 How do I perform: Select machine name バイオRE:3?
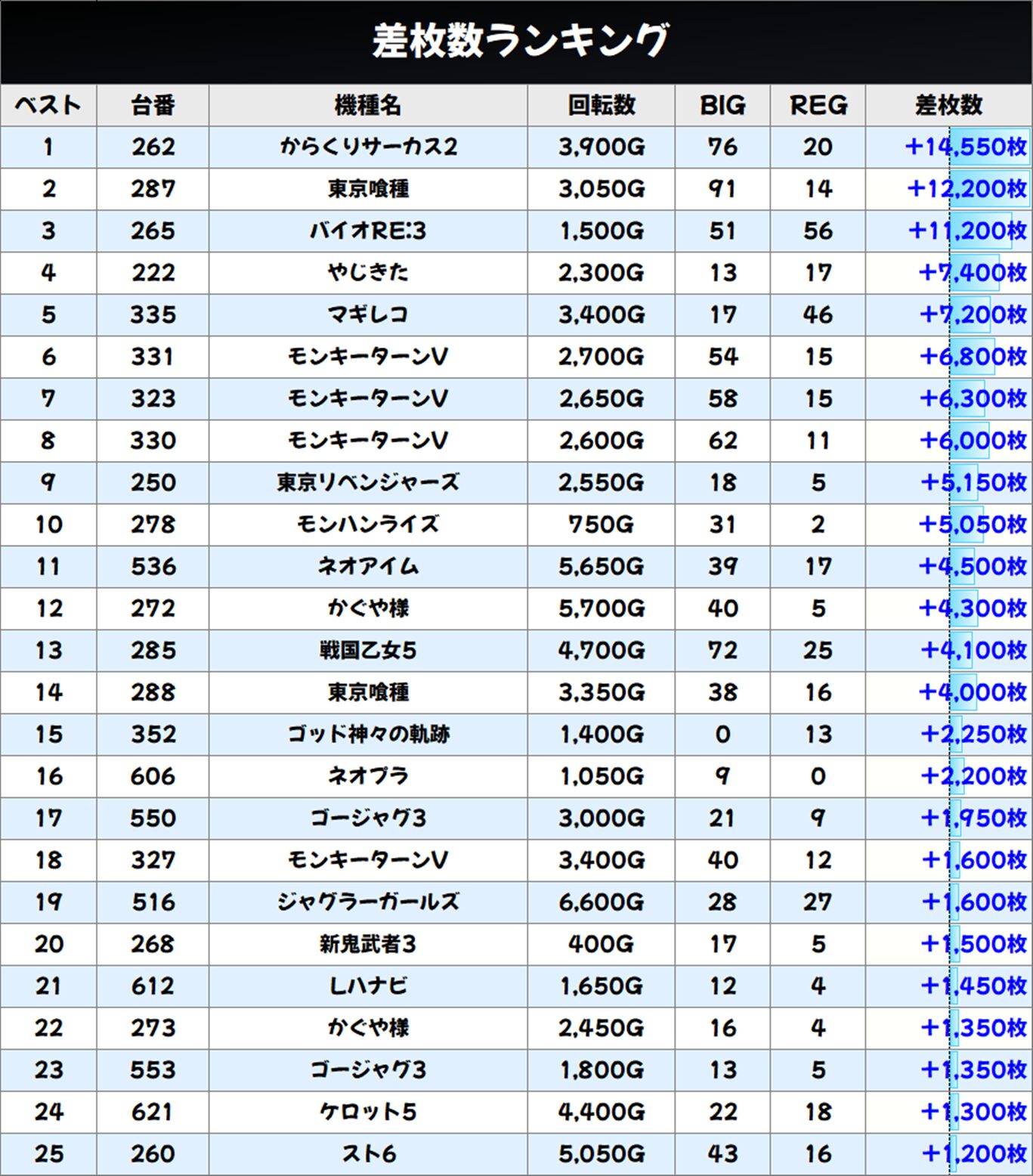(368, 231)
